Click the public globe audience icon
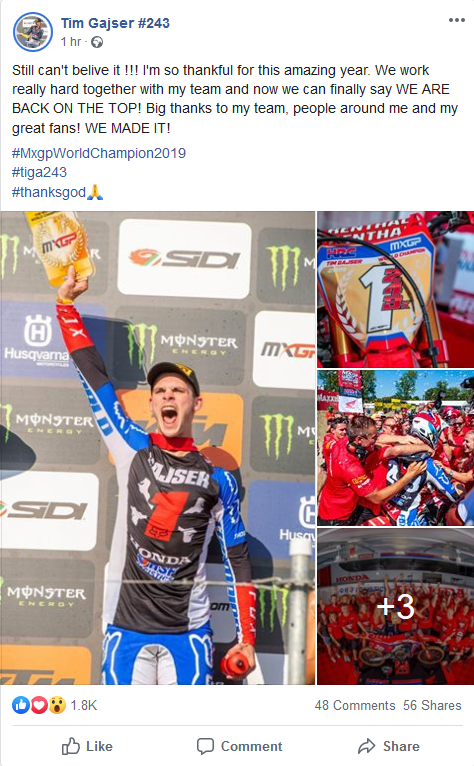Screen dimensions: 474x766 click(x=97, y=43)
